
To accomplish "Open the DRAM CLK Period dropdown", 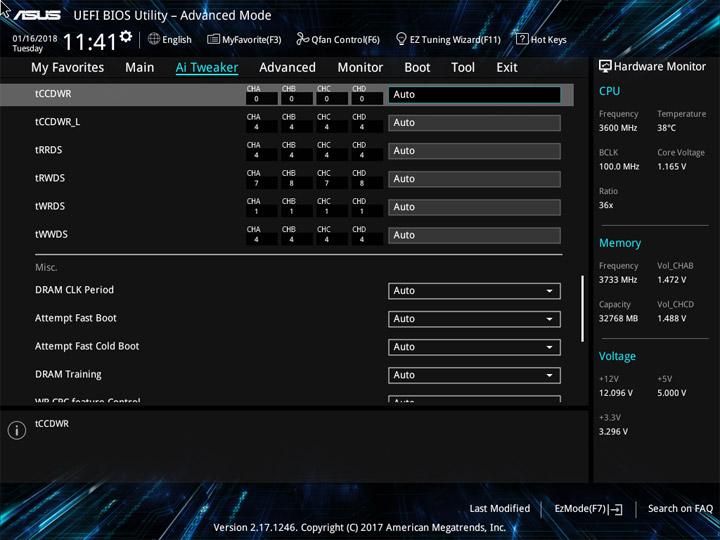I will [474, 291].
